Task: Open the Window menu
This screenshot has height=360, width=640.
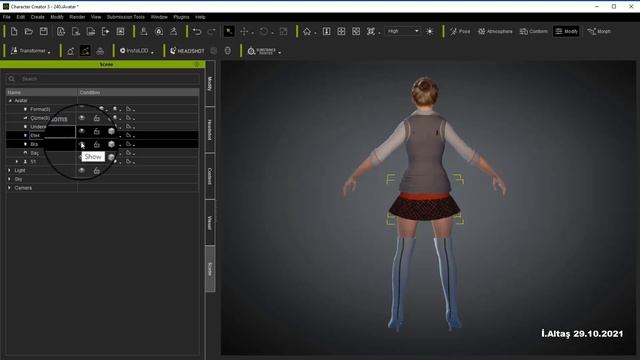Action: (x=159, y=17)
